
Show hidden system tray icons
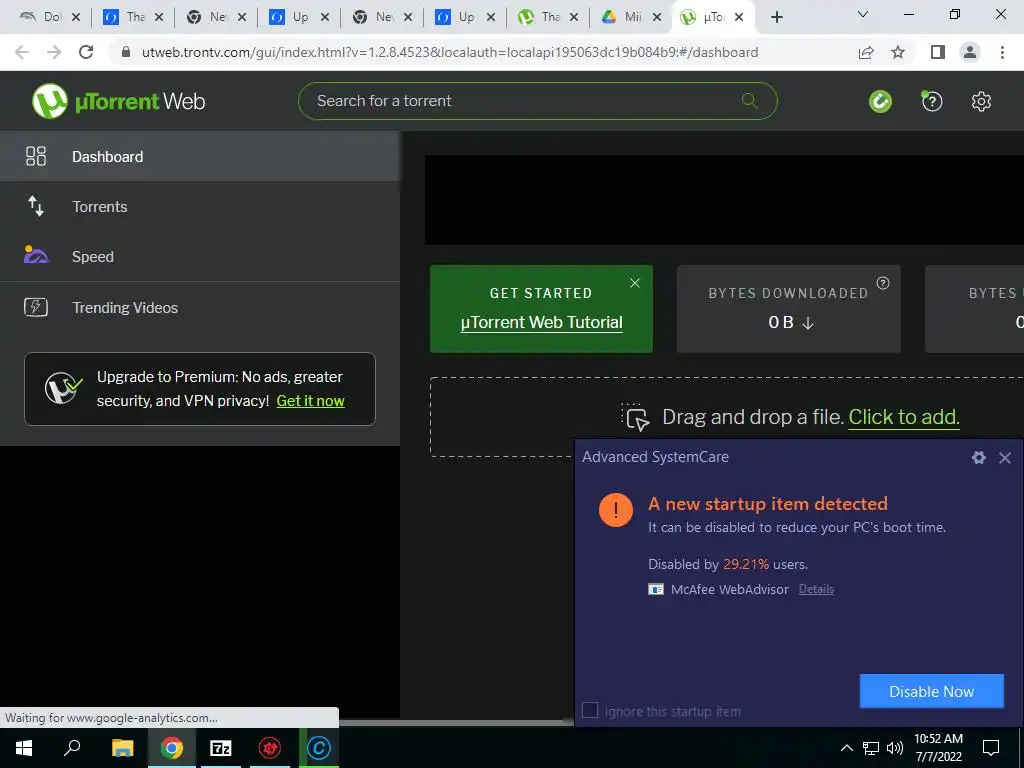pos(846,748)
